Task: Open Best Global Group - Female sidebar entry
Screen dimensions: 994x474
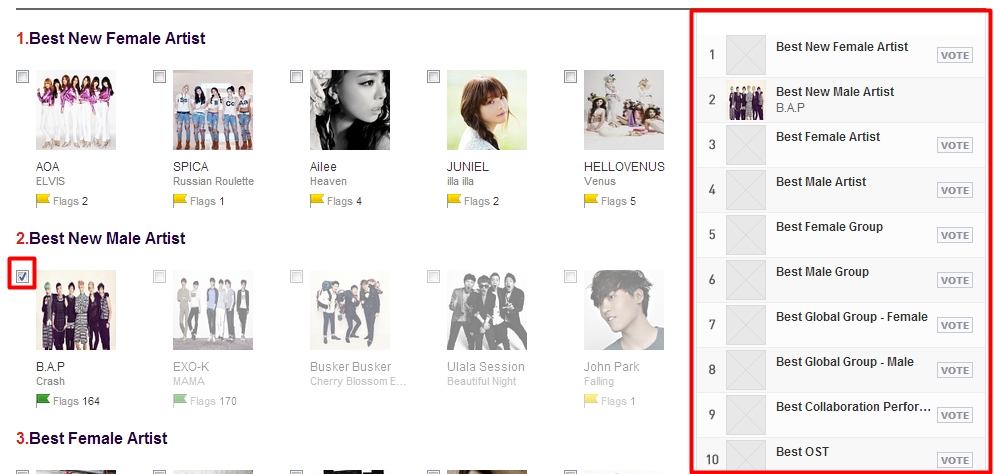Action: pos(842,325)
